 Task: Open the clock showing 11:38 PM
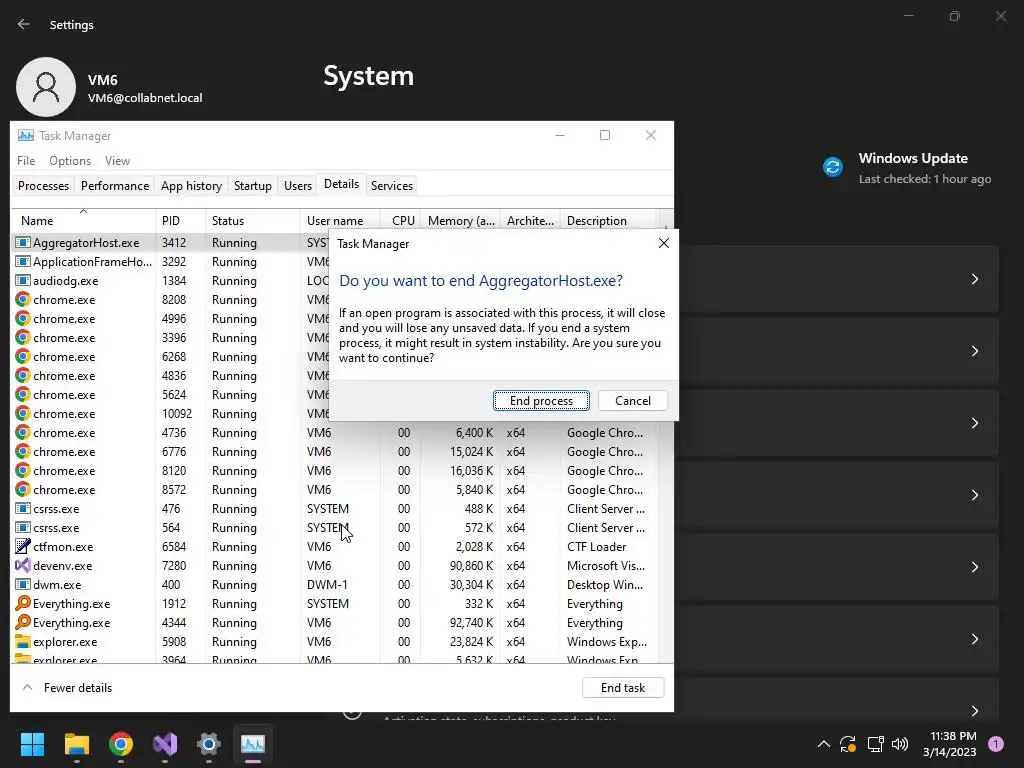point(949,744)
